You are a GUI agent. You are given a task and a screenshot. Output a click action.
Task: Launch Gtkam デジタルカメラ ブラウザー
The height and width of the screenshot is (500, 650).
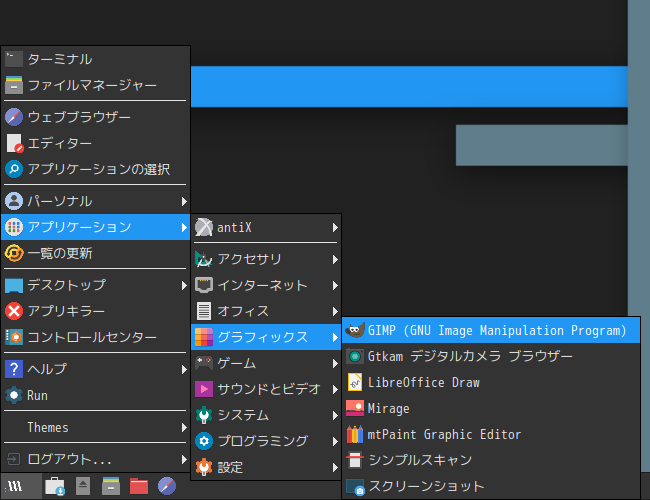coord(491,357)
